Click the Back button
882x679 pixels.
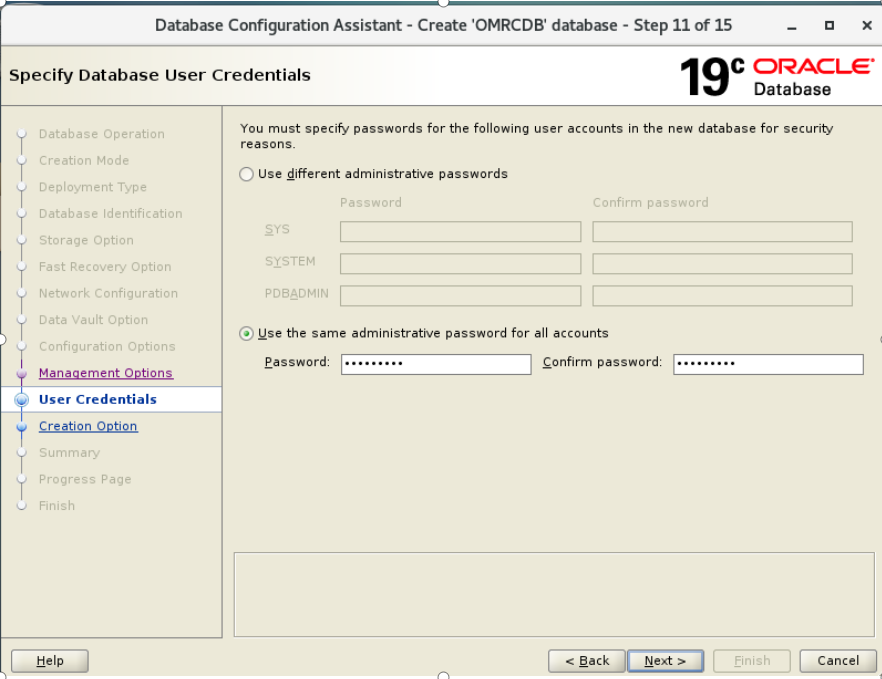pyautogui.click(x=586, y=661)
